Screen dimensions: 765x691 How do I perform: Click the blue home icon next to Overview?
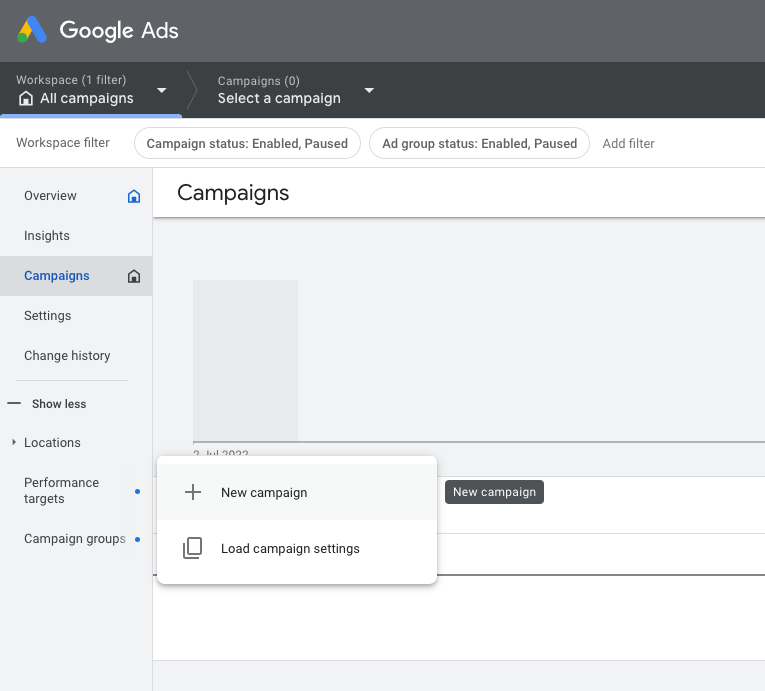(x=134, y=196)
